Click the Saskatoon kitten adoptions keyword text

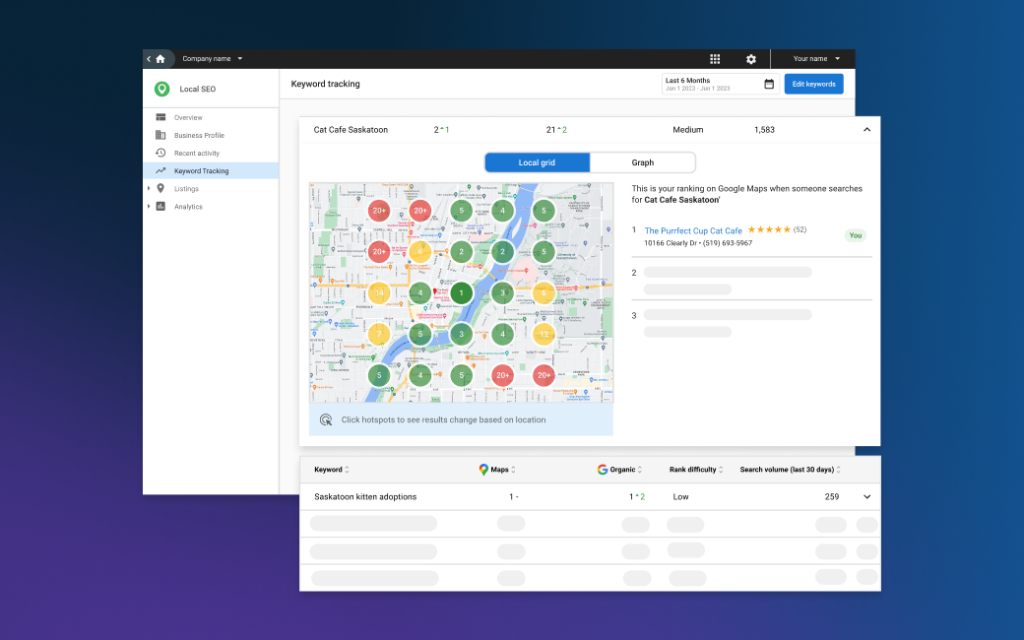click(x=365, y=496)
